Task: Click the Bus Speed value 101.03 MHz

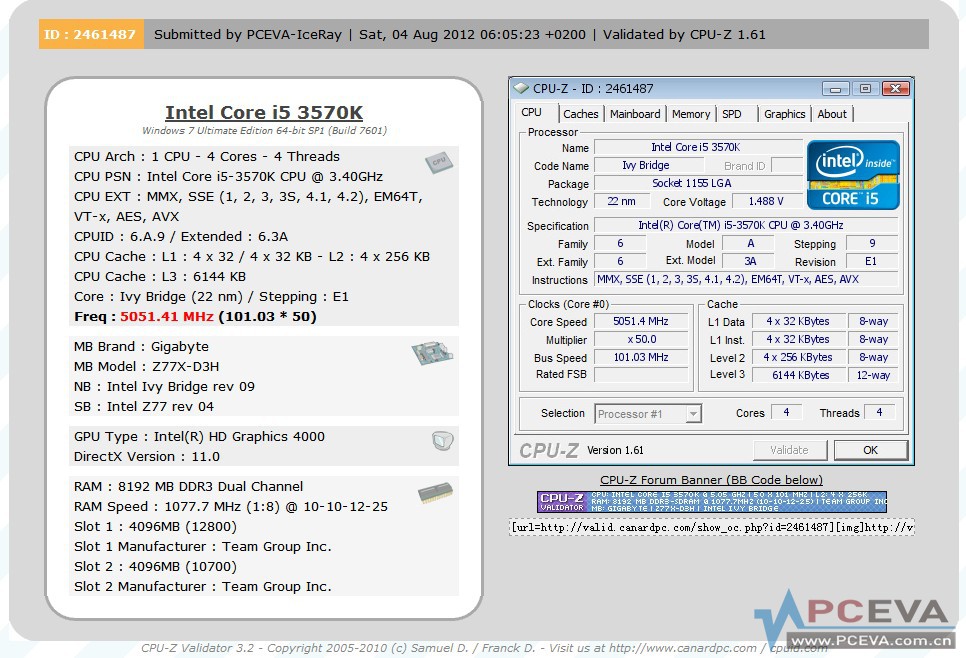Action: [x=641, y=357]
